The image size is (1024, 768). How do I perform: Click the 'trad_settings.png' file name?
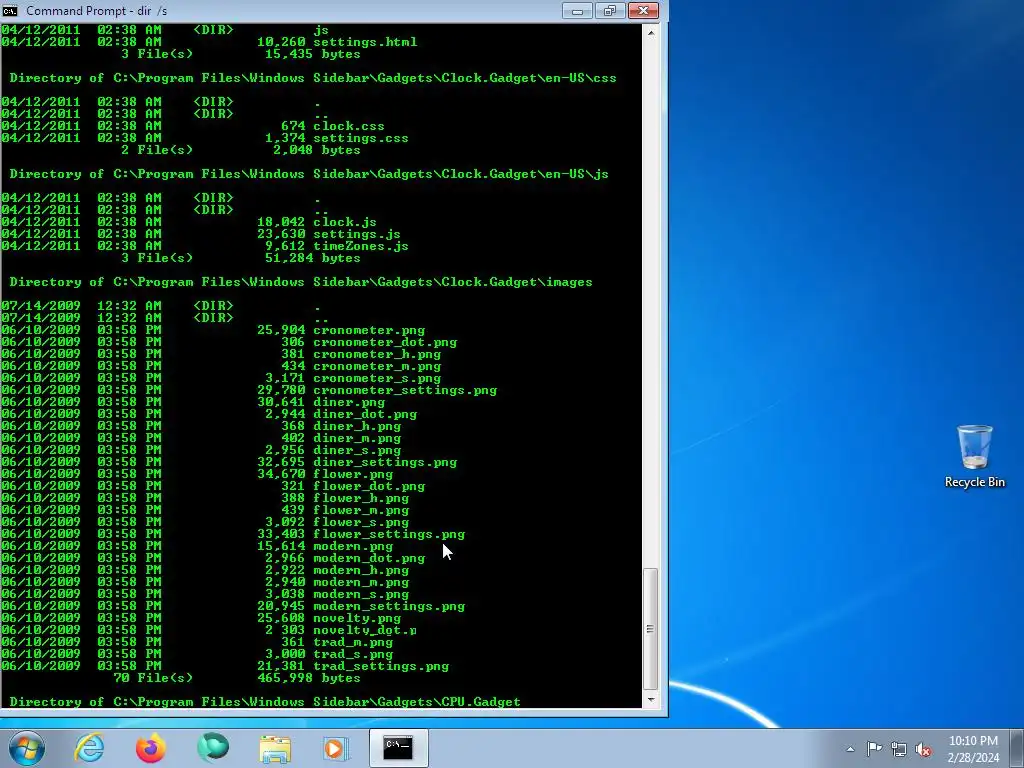(381, 666)
